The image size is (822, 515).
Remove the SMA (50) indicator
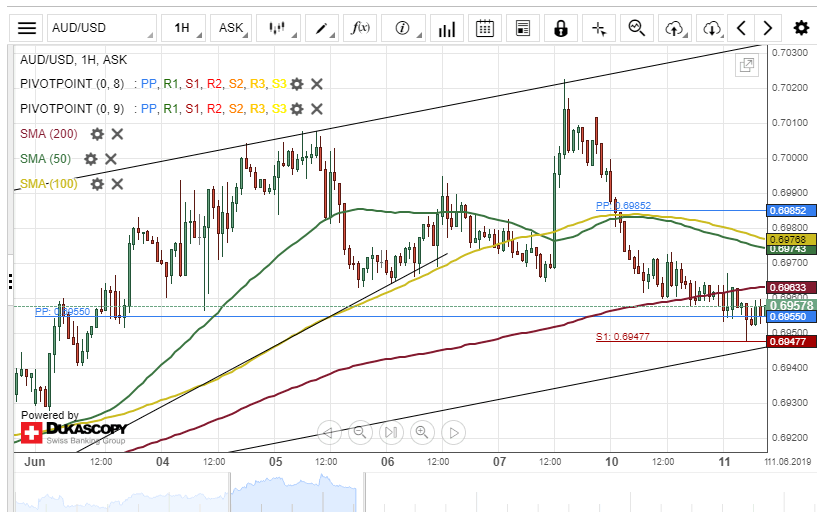(x=111, y=159)
